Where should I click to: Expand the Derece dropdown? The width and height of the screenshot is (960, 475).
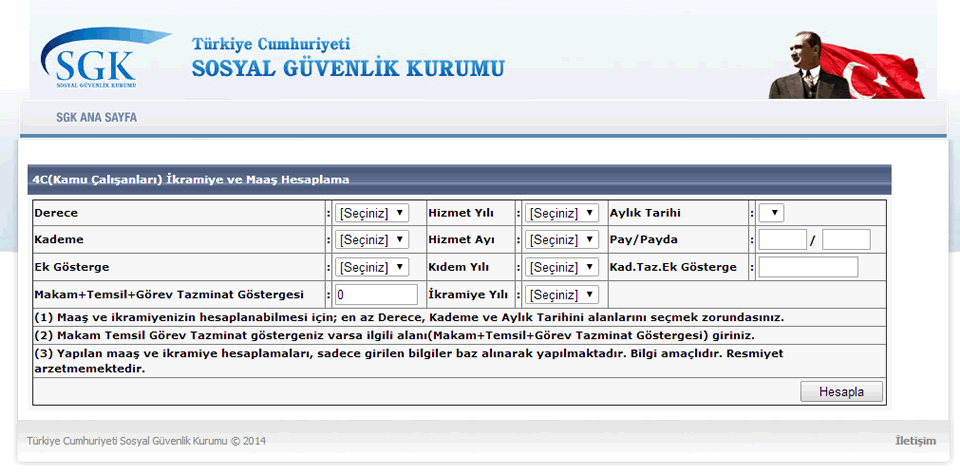tap(372, 213)
